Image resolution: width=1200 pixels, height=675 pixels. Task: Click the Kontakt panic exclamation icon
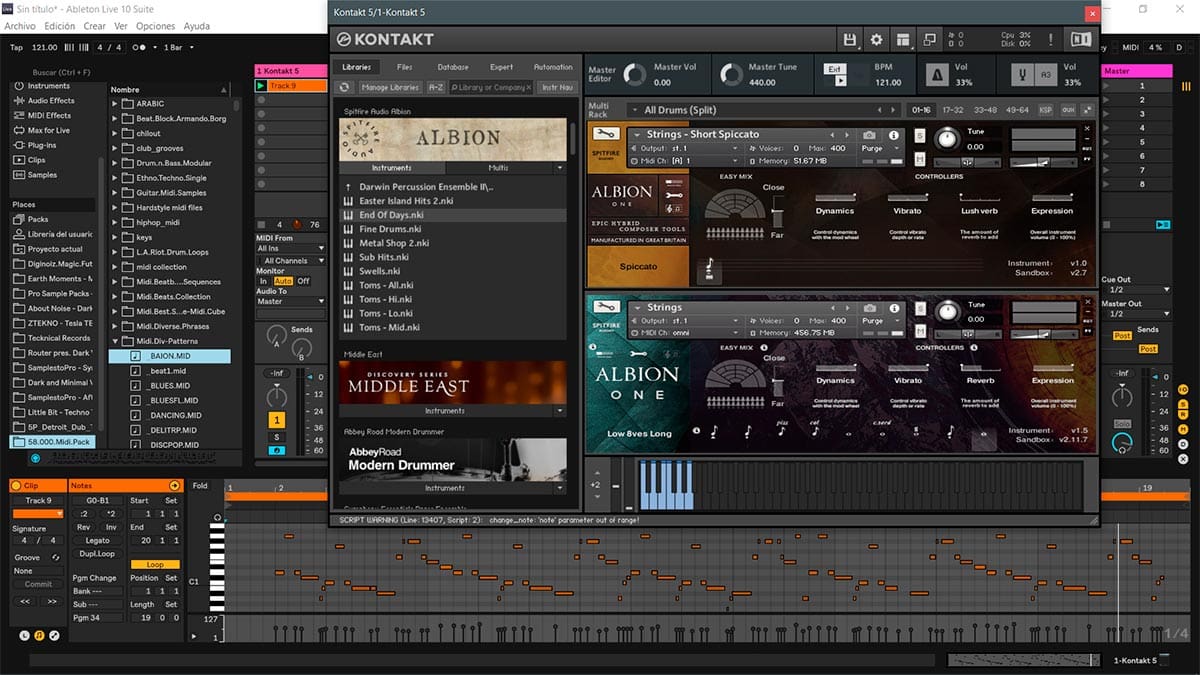[1052, 39]
